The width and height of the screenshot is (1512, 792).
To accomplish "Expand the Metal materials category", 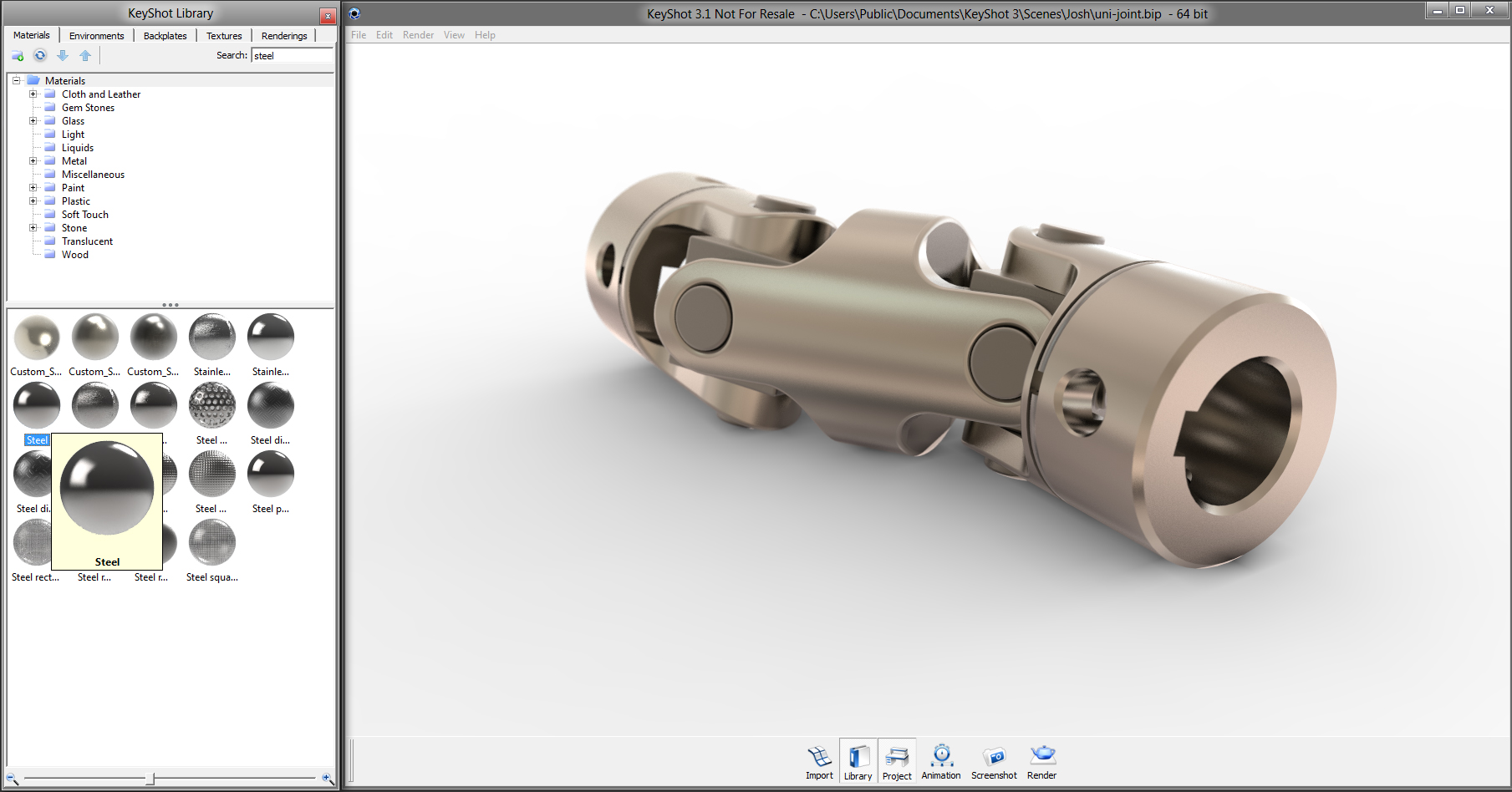I will click(x=33, y=160).
